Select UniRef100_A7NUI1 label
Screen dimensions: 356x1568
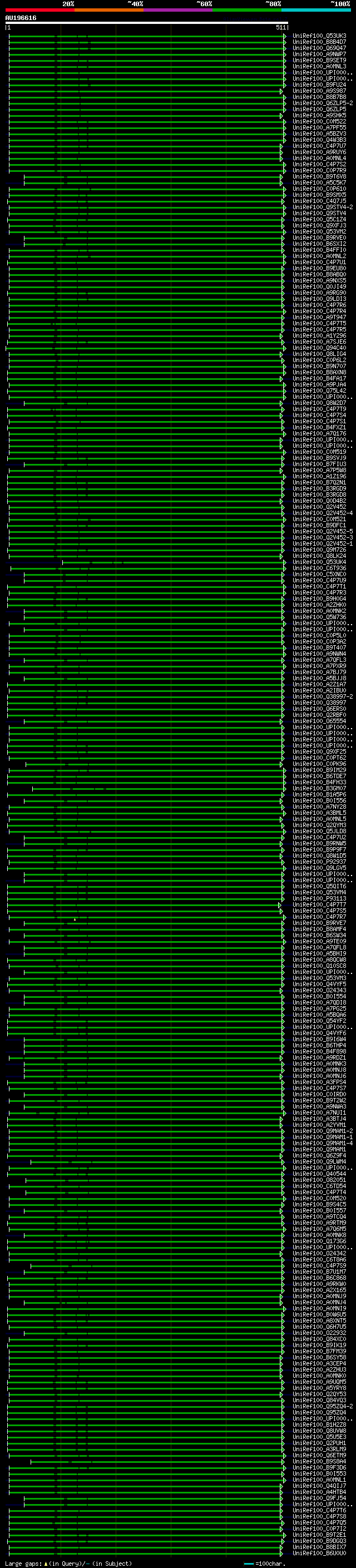[x=319, y=1112]
